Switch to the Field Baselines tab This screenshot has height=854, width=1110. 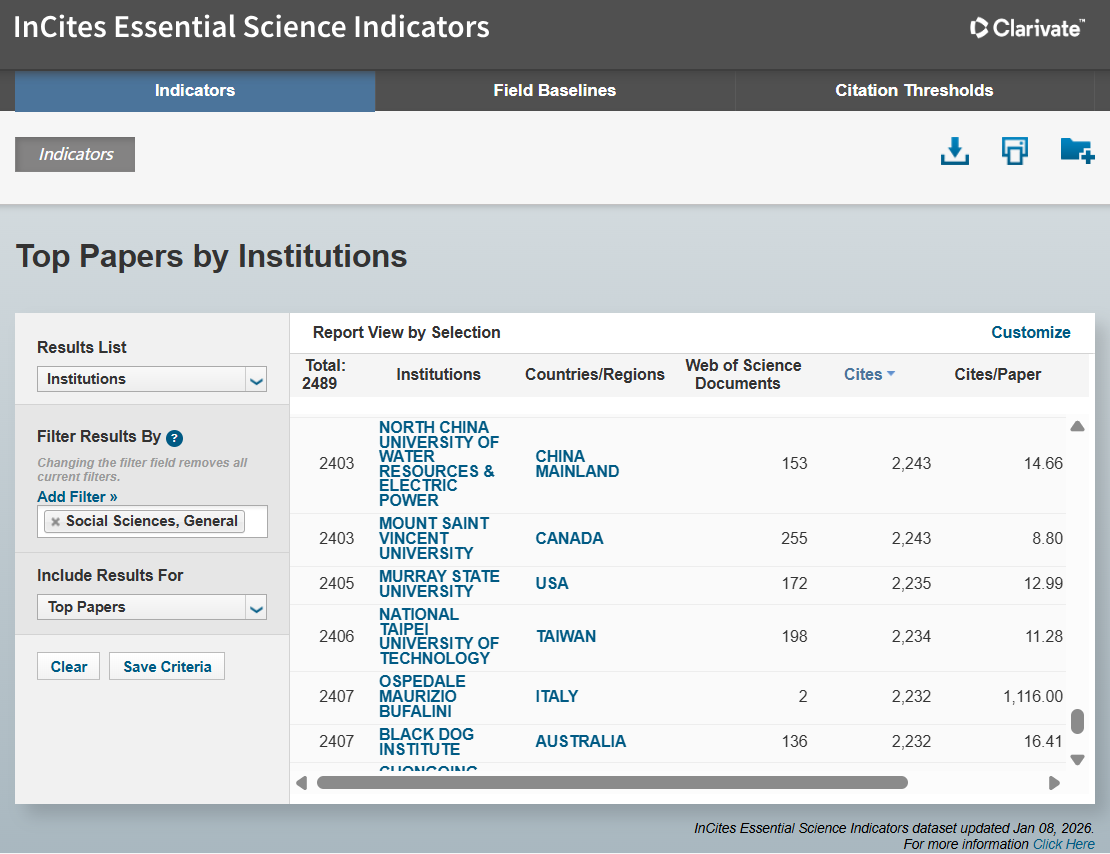[554, 90]
